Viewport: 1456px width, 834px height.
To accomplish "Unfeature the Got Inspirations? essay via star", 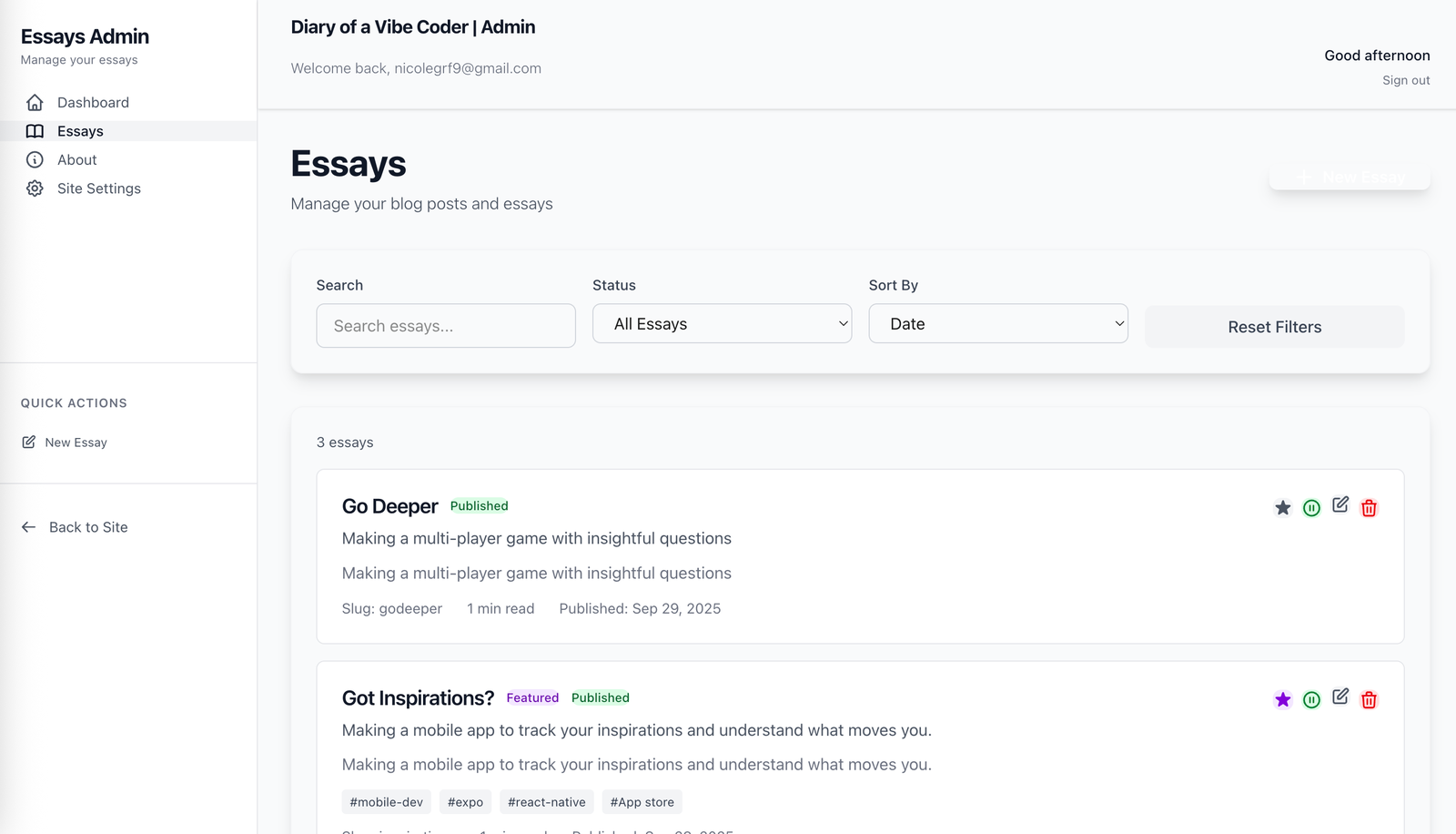I will click(x=1283, y=700).
